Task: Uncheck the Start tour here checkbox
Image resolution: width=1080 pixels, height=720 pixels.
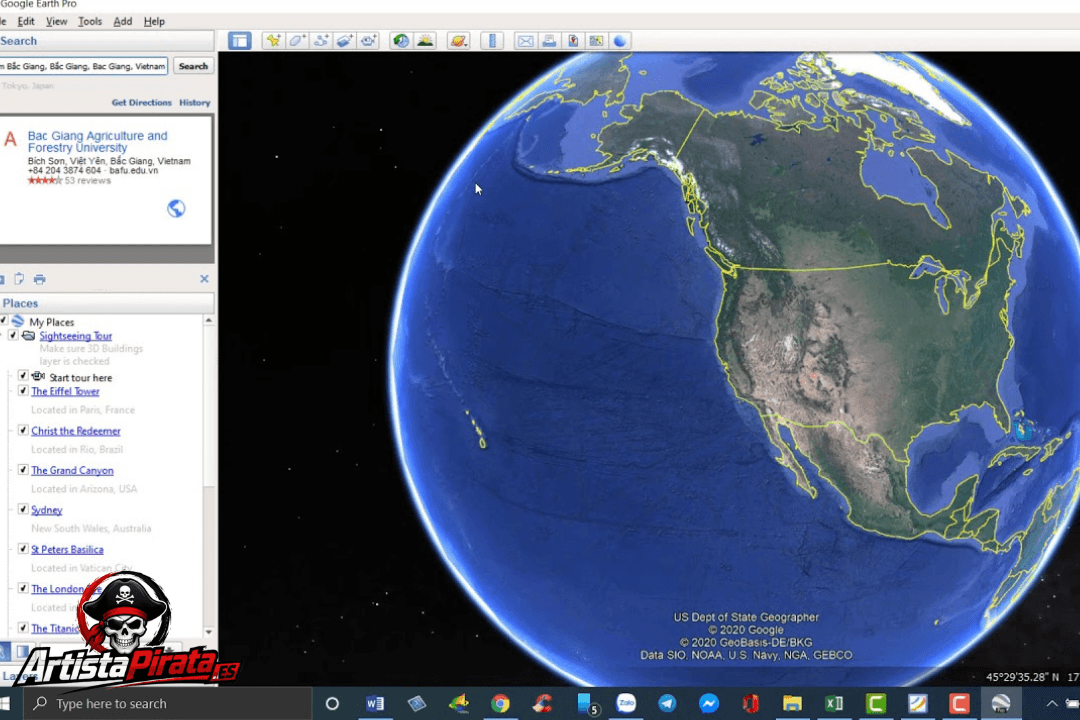Action: (23, 376)
